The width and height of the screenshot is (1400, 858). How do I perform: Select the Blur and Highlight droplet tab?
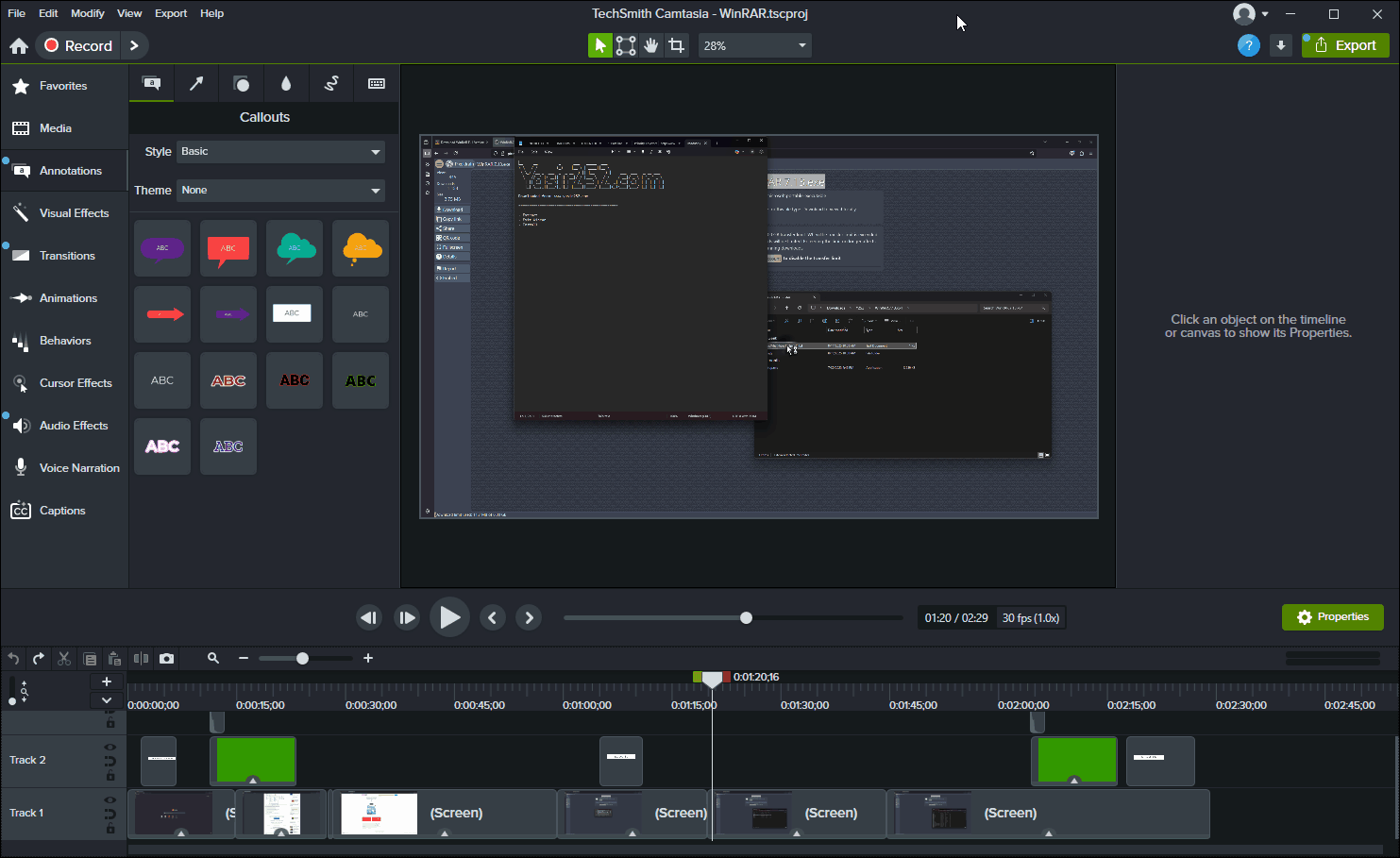(286, 84)
